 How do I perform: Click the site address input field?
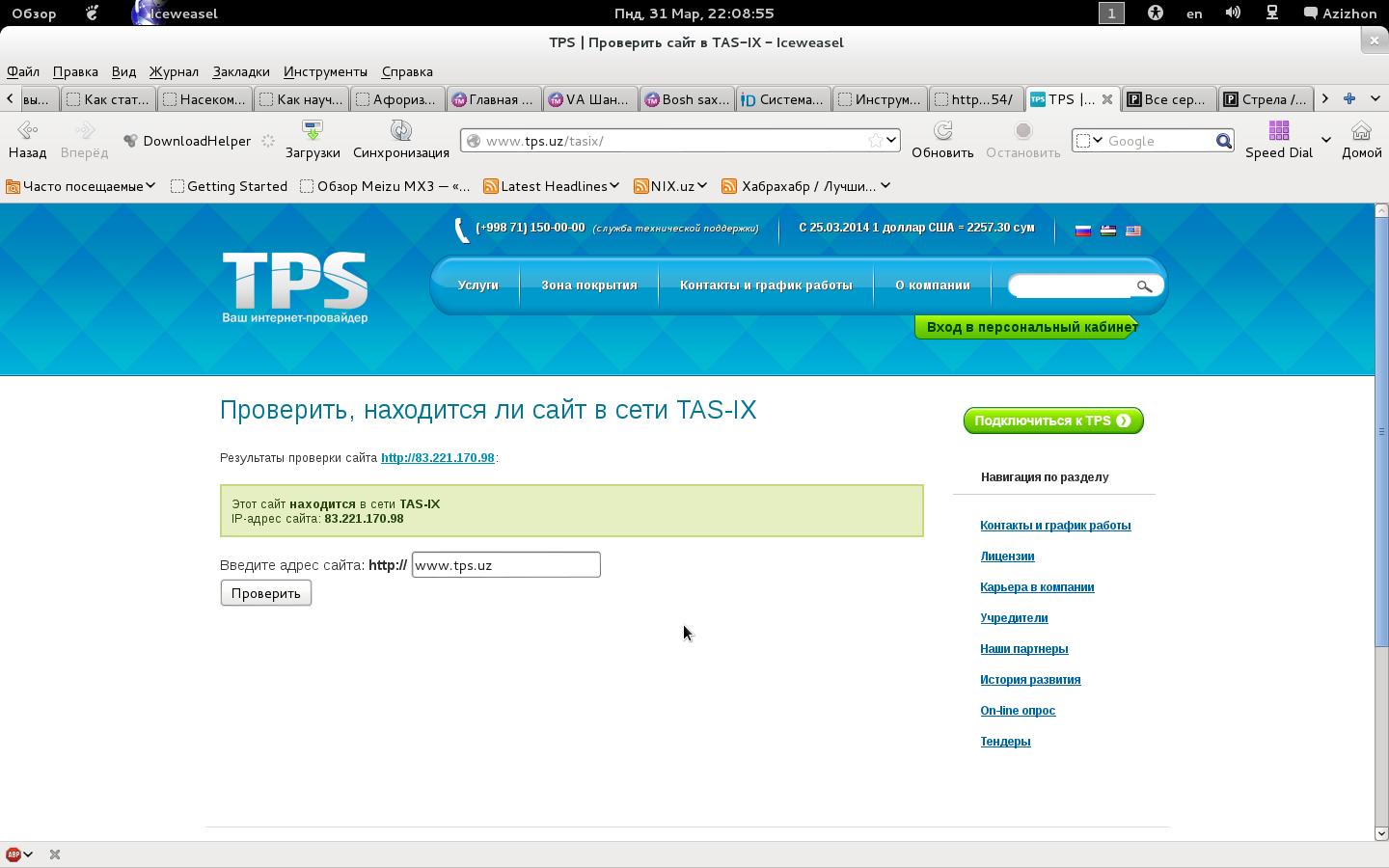click(505, 565)
